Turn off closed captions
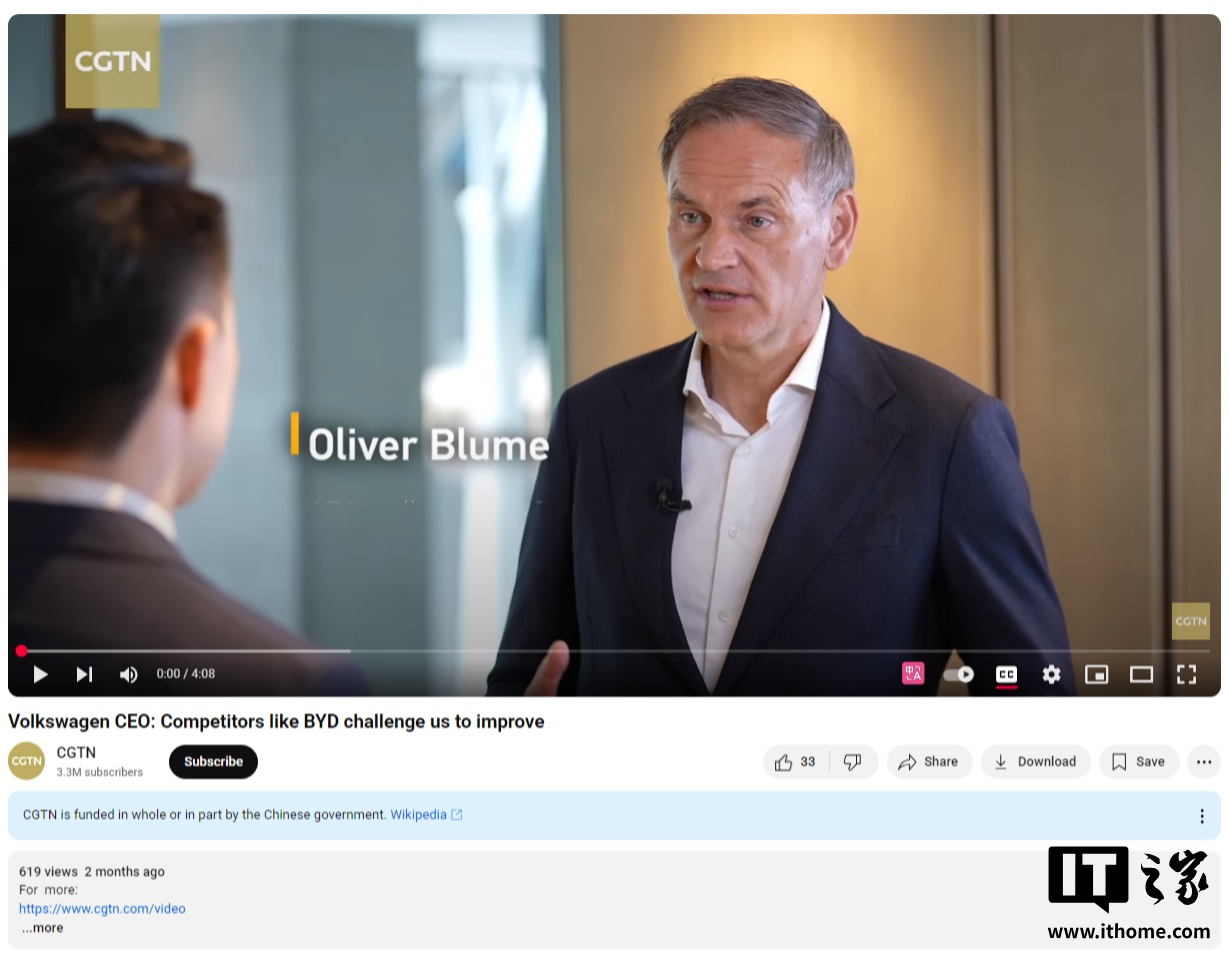Viewport: 1229px width, 955px height. click(1006, 675)
